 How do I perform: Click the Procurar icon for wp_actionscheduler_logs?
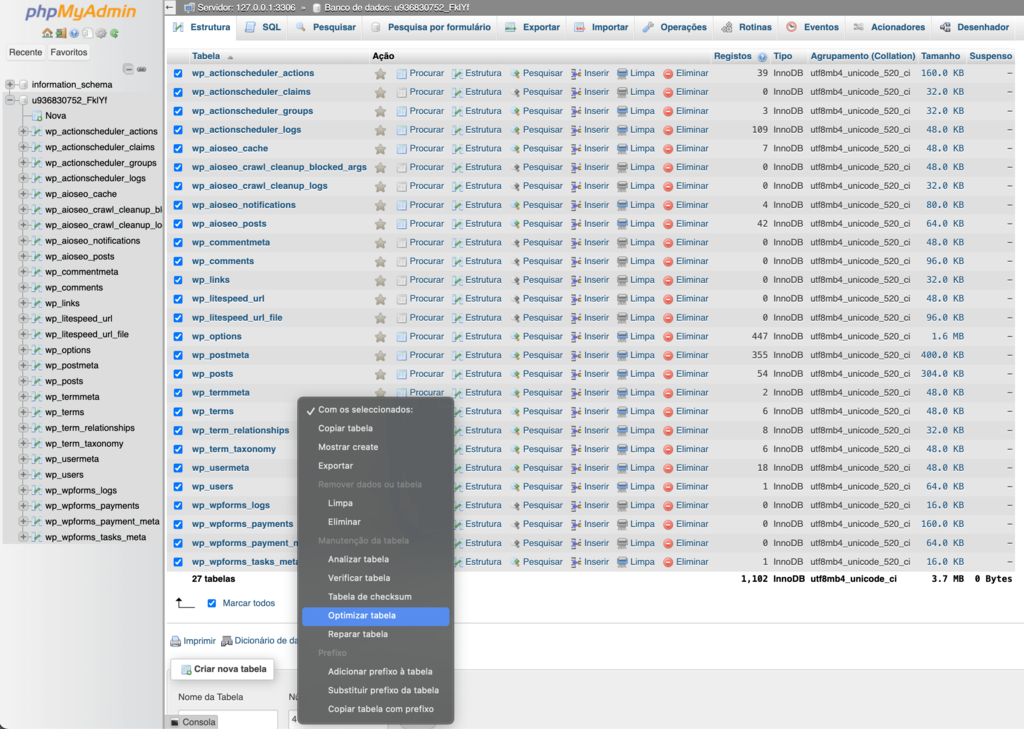click(402, 130)
